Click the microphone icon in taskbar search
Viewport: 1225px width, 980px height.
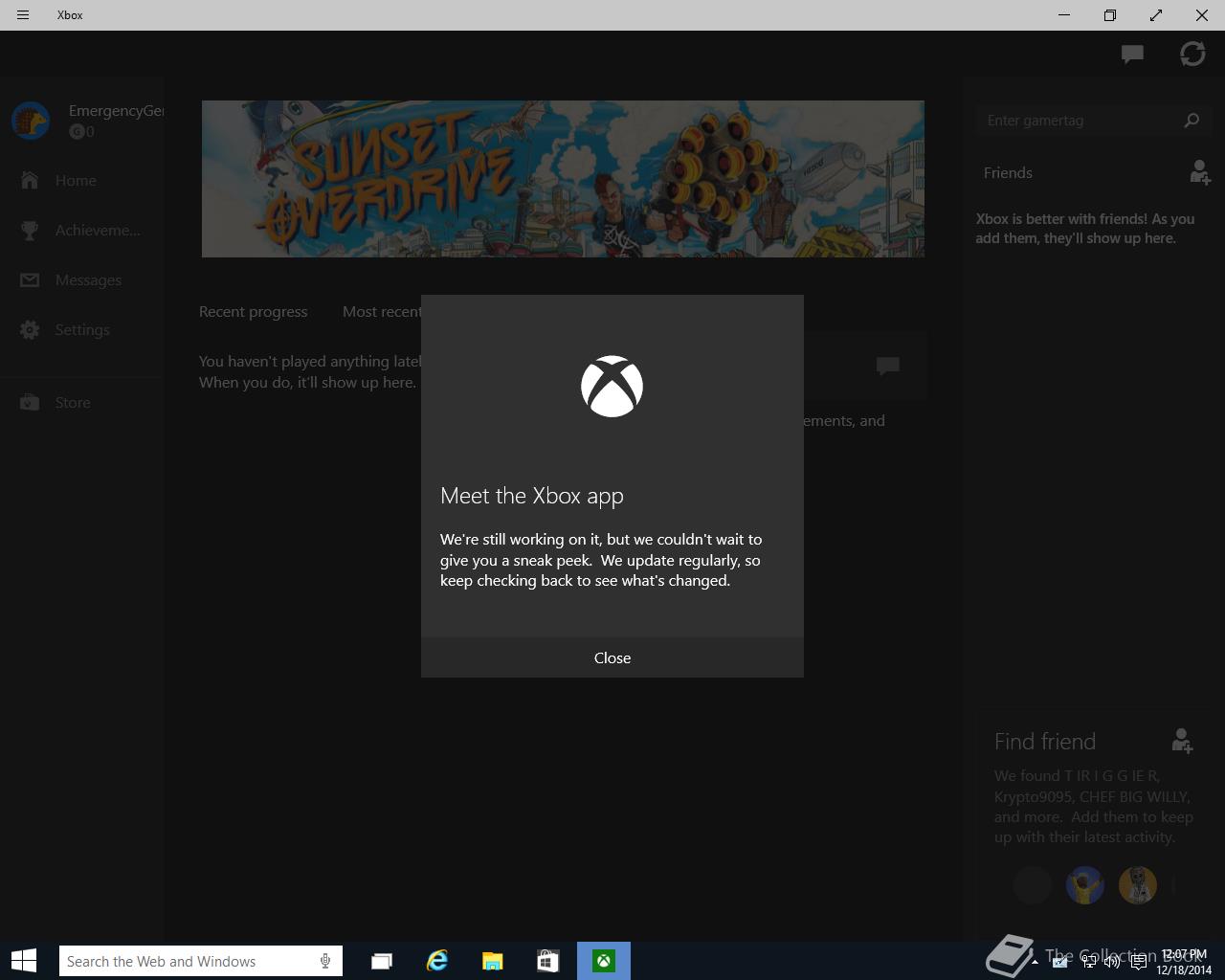tap(325, 961)
